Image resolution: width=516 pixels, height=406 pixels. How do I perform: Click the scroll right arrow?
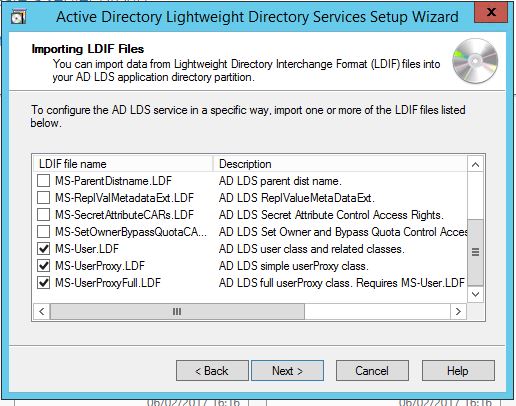tap(458, 312)
